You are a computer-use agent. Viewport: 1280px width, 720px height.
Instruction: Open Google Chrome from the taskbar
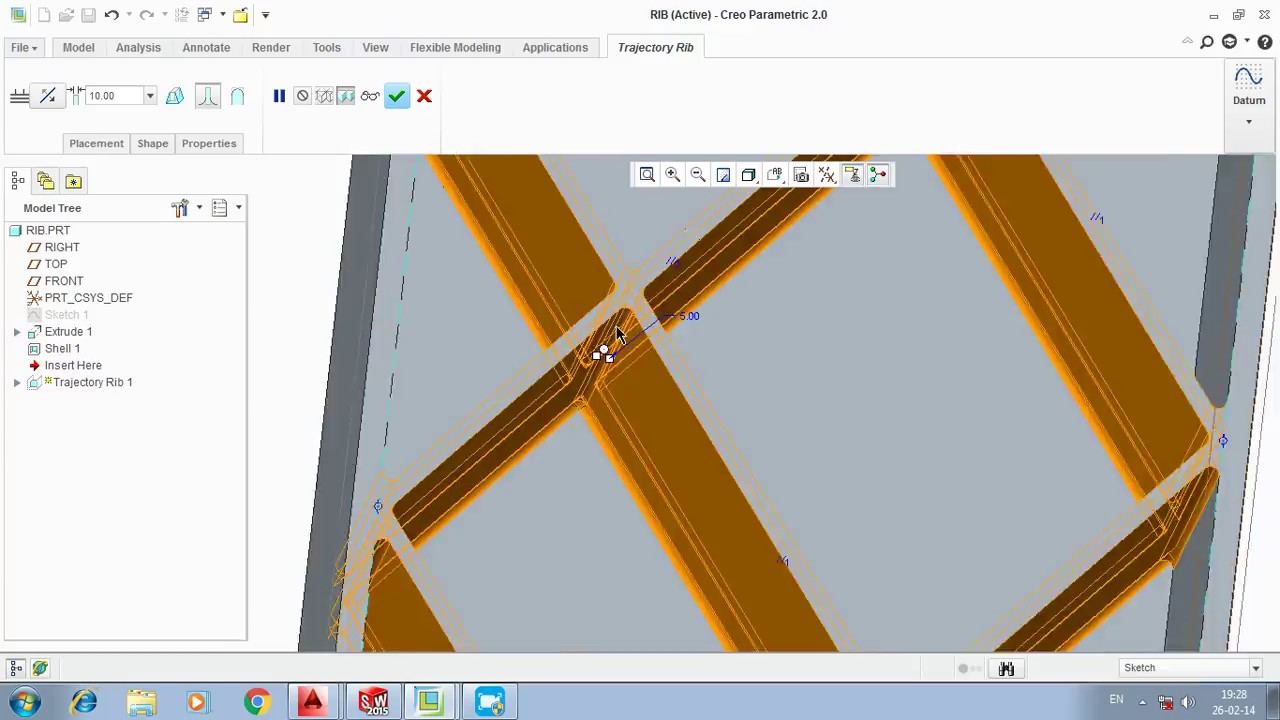257,702
